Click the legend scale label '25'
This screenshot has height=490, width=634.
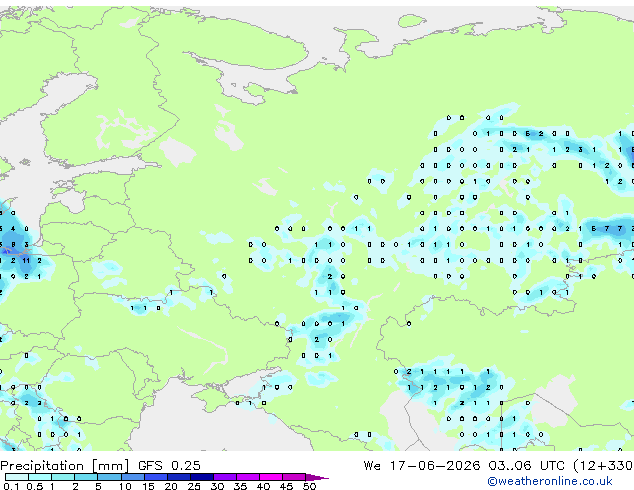(x=194, y=486)
